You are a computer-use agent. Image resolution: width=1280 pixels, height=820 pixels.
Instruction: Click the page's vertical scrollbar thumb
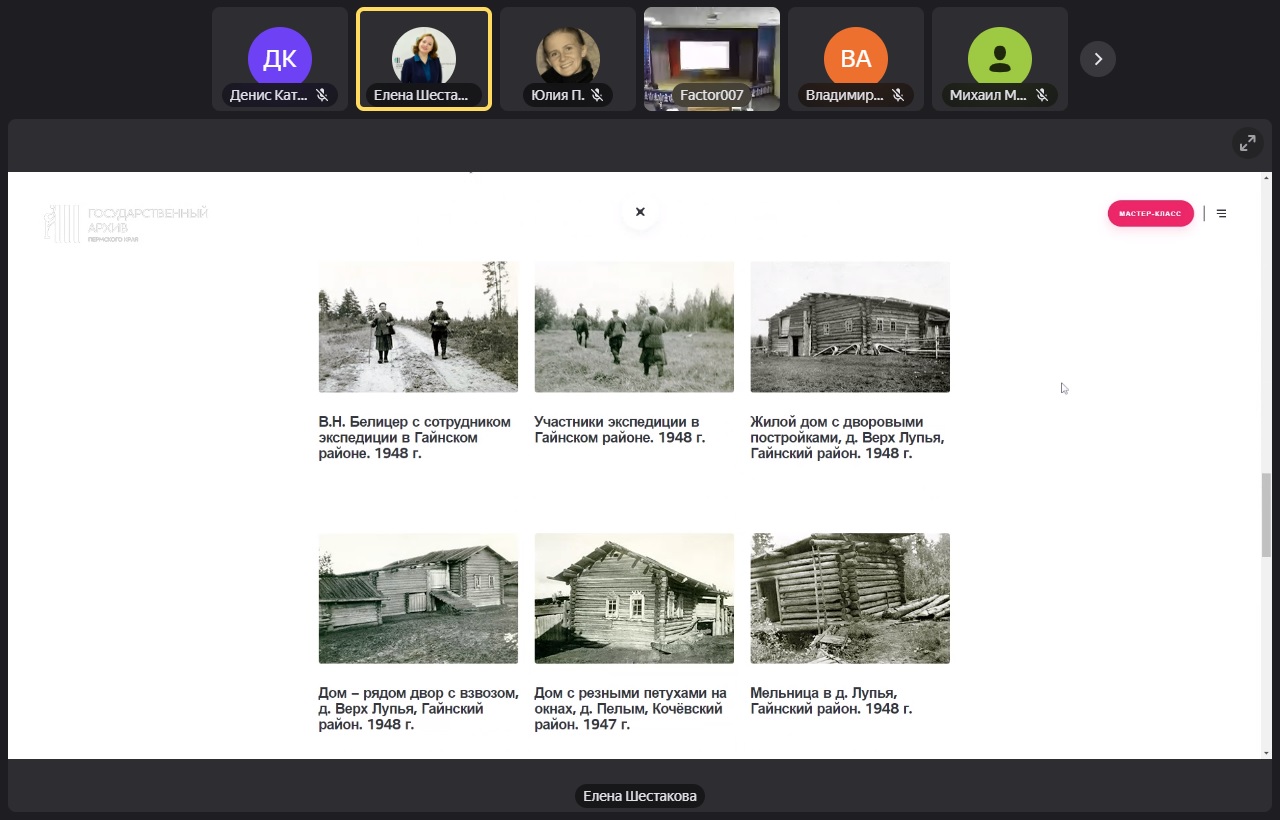1266,515
